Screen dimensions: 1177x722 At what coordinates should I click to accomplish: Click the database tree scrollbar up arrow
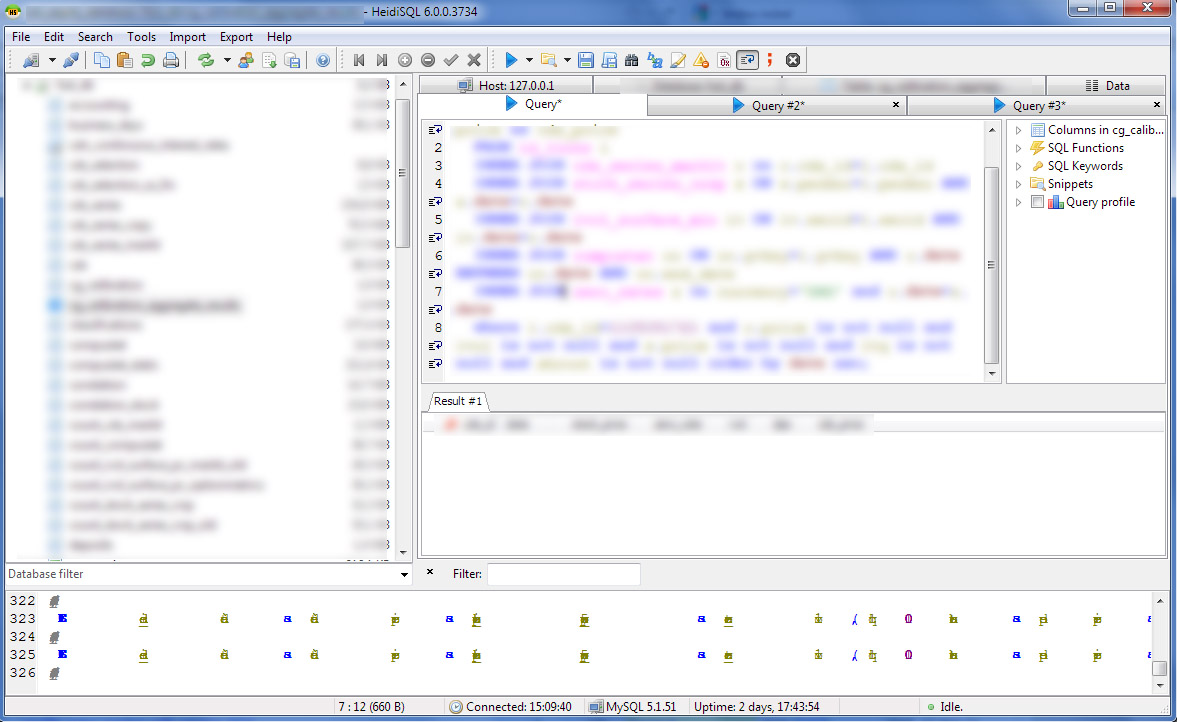click(x=403, y=84)
